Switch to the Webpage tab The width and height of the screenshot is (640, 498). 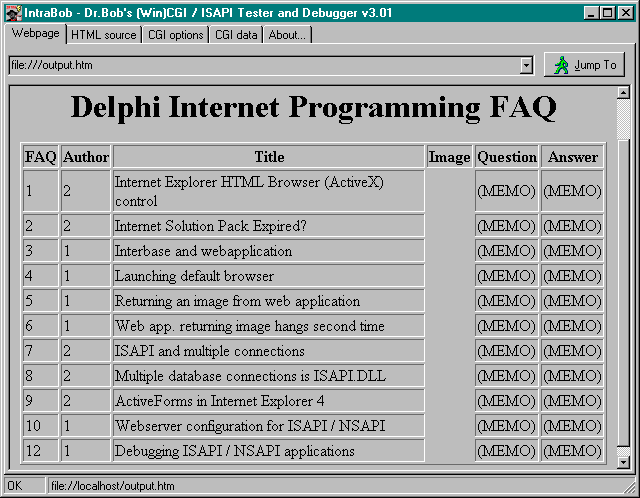pos(36,34)
